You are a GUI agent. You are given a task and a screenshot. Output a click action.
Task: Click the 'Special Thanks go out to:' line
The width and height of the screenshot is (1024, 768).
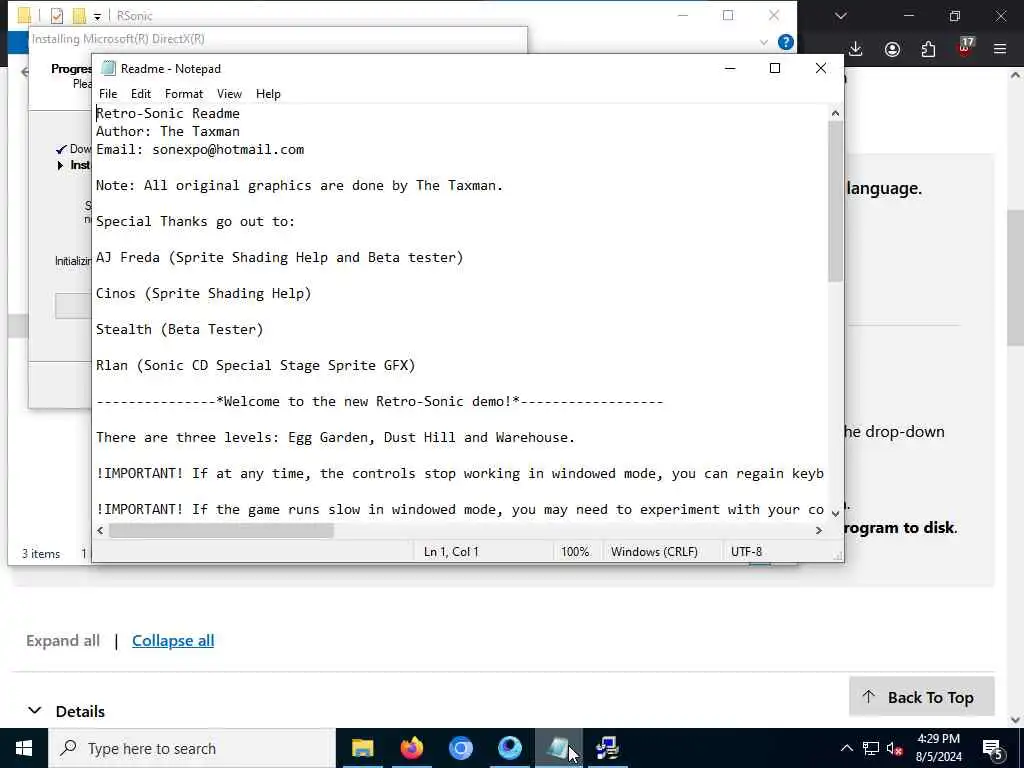click(x=195, y=221)
